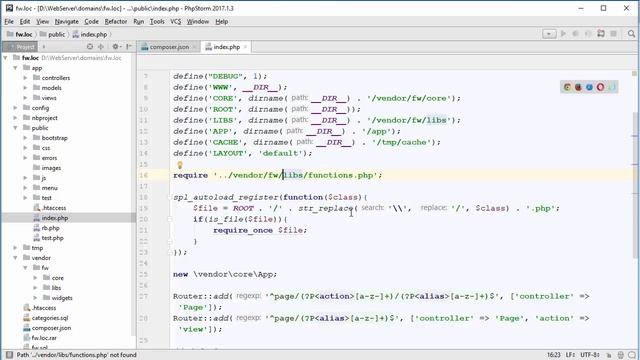
Task: Open Project panel settings gear
Action: point(116,47)
